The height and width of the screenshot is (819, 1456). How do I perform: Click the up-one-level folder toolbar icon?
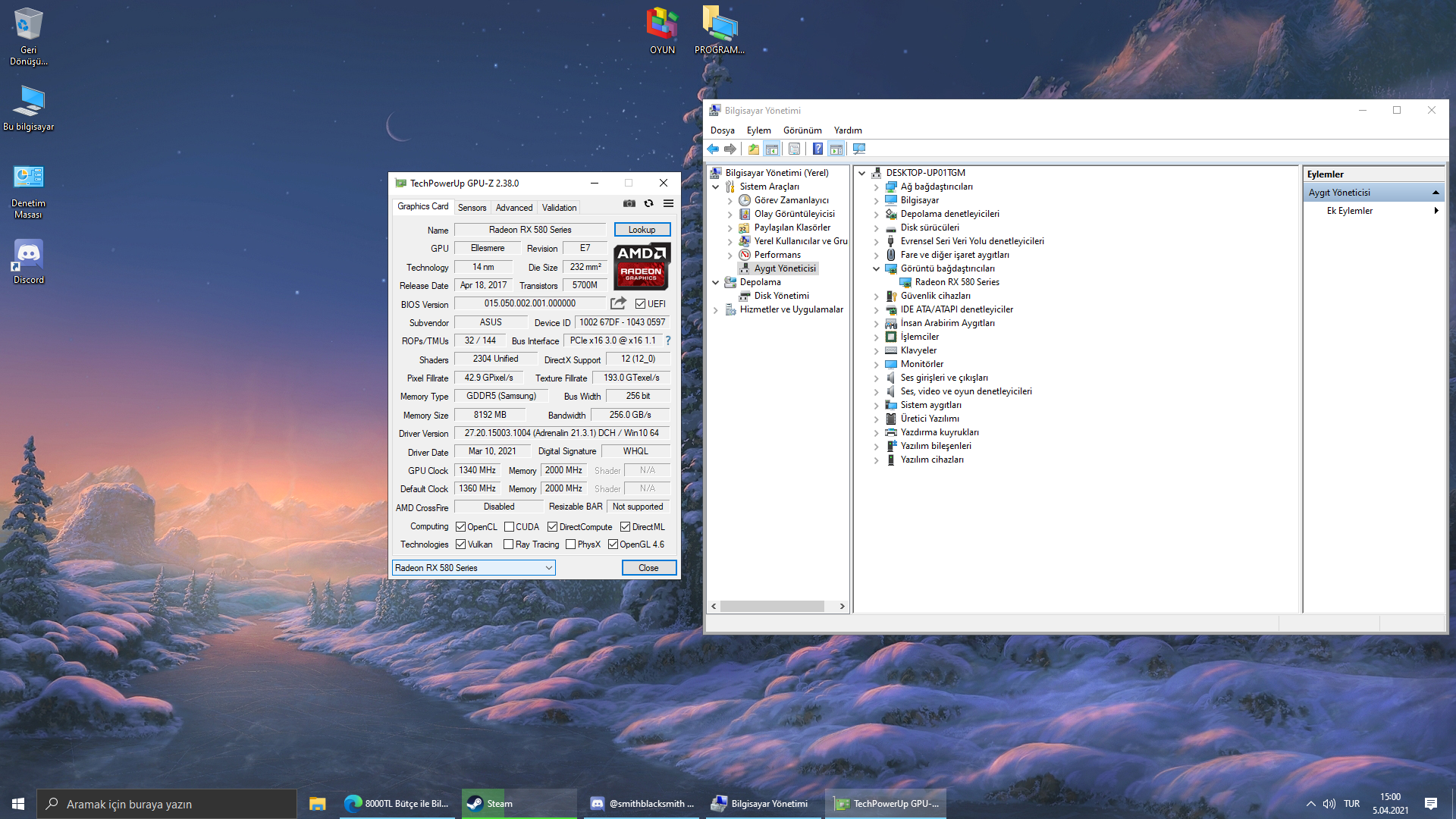point(753,149)
